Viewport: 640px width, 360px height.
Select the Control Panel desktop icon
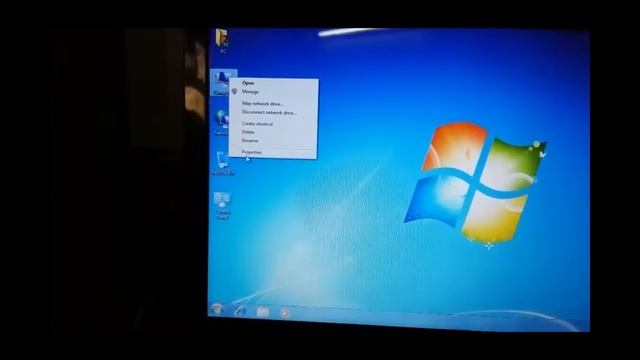[x=222, y=206]
